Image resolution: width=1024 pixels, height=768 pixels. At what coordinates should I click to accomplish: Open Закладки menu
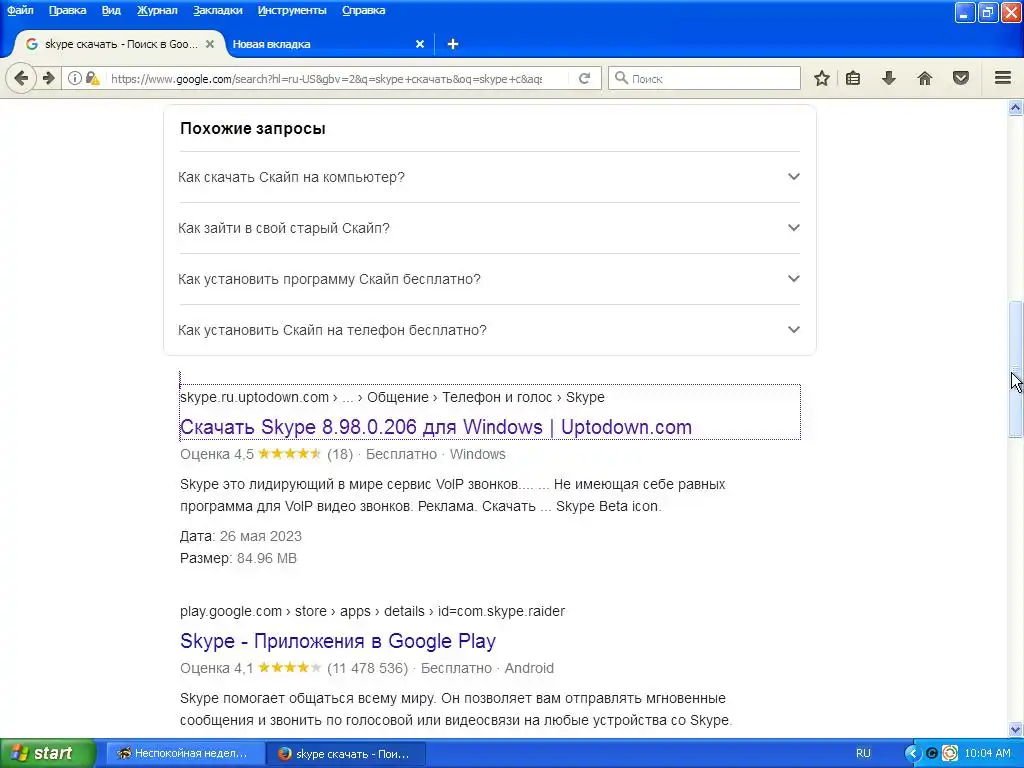[x=217, y=10]
